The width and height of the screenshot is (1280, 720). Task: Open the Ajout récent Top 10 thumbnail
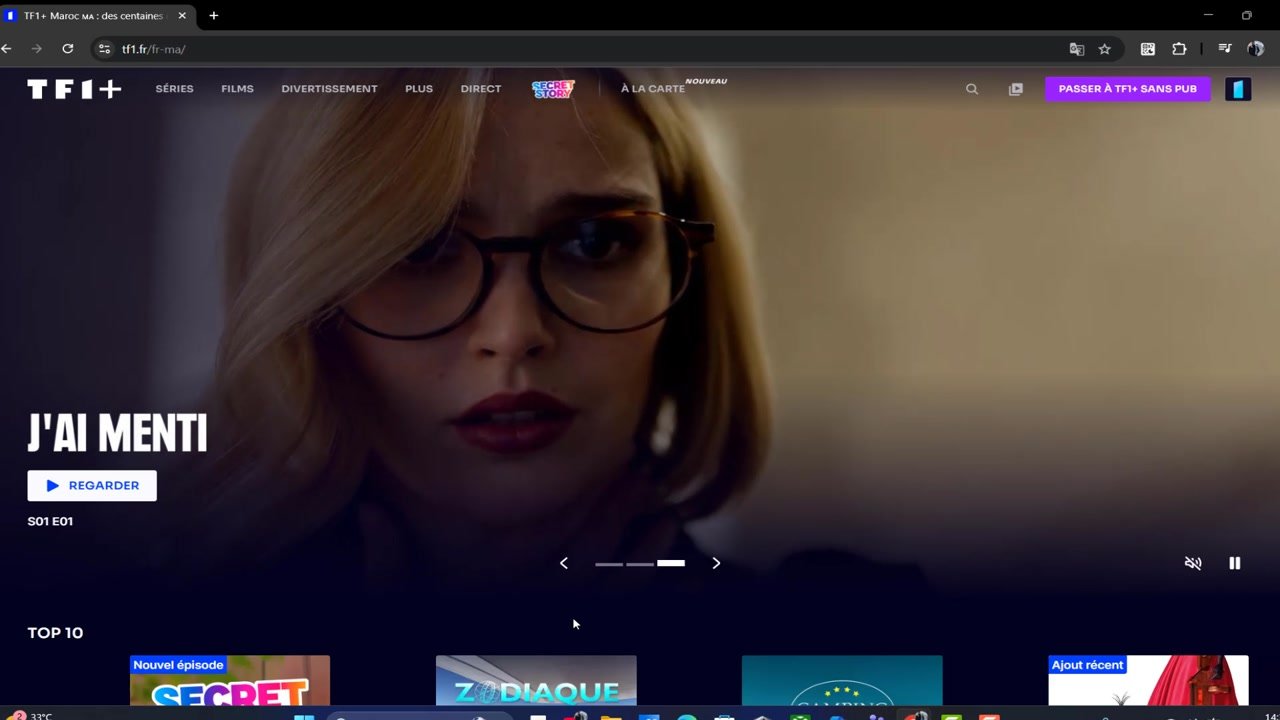(1148, 680)
